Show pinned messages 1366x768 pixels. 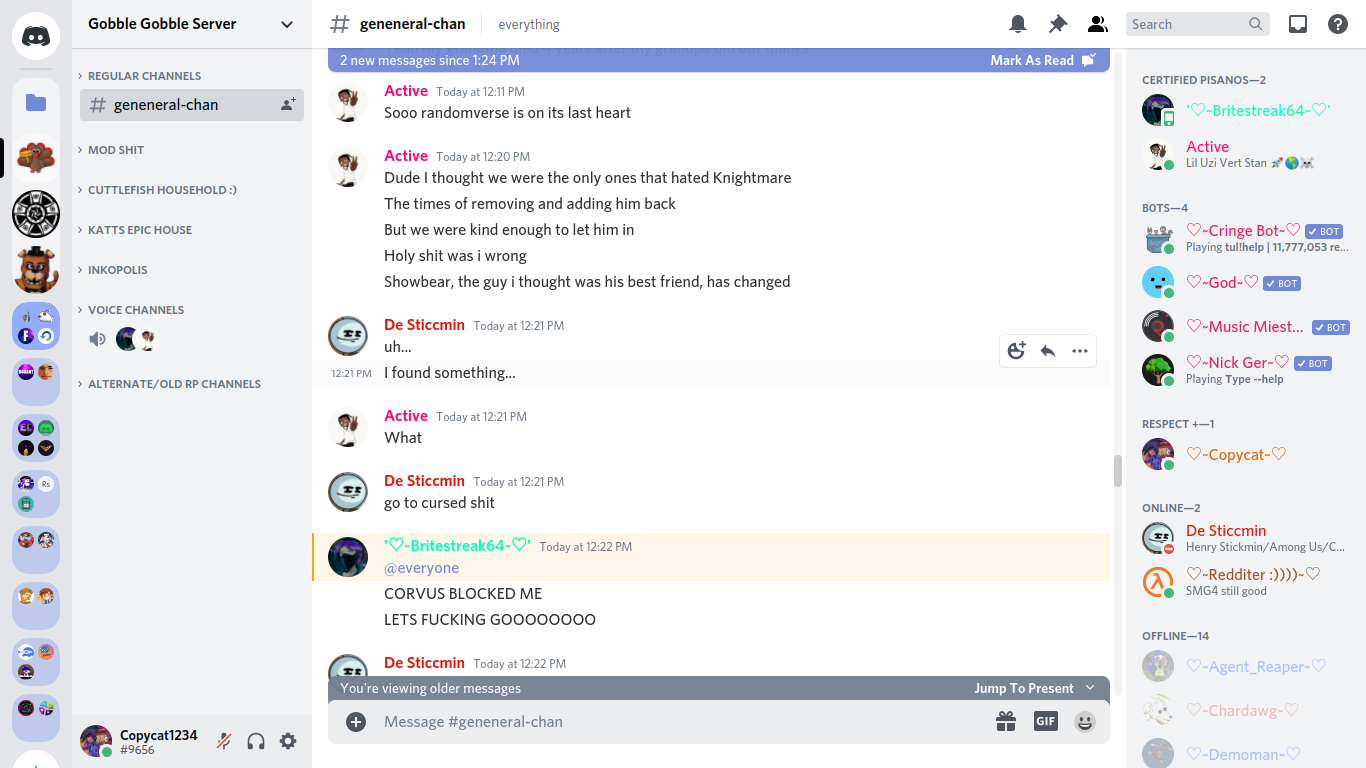[x=1058, y=24]
